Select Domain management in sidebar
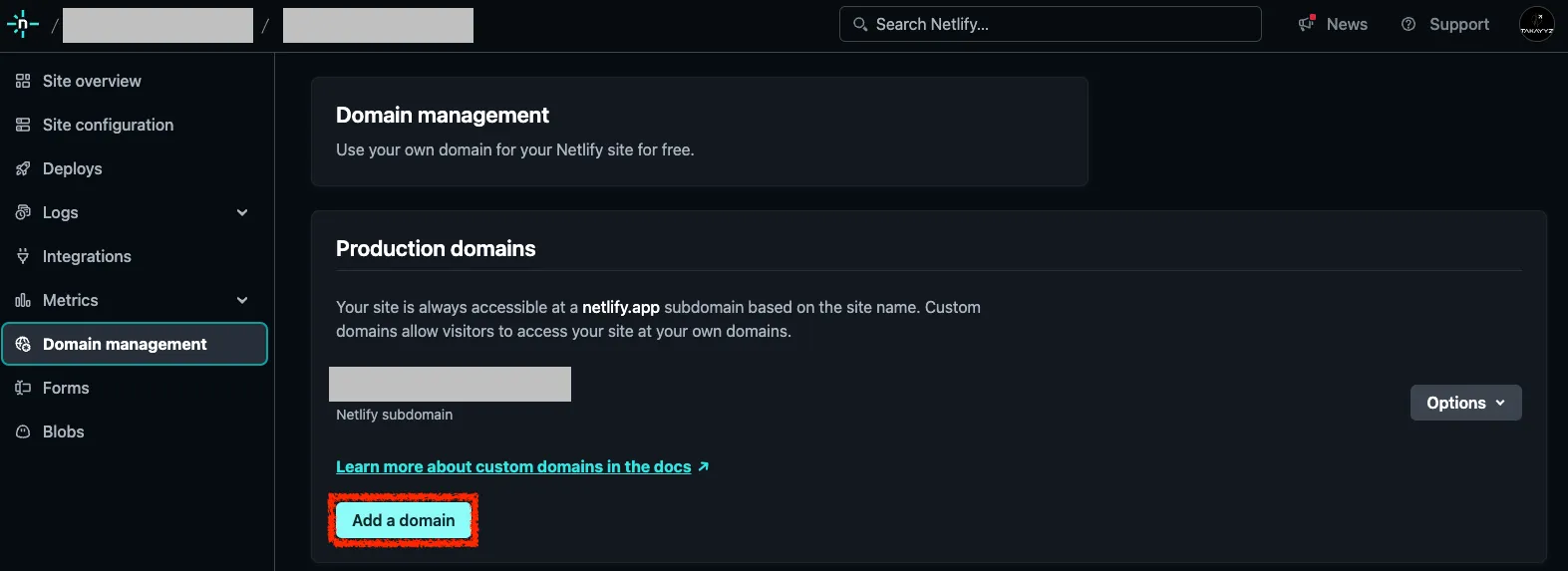1568x571 pixels. click(125, 344)
